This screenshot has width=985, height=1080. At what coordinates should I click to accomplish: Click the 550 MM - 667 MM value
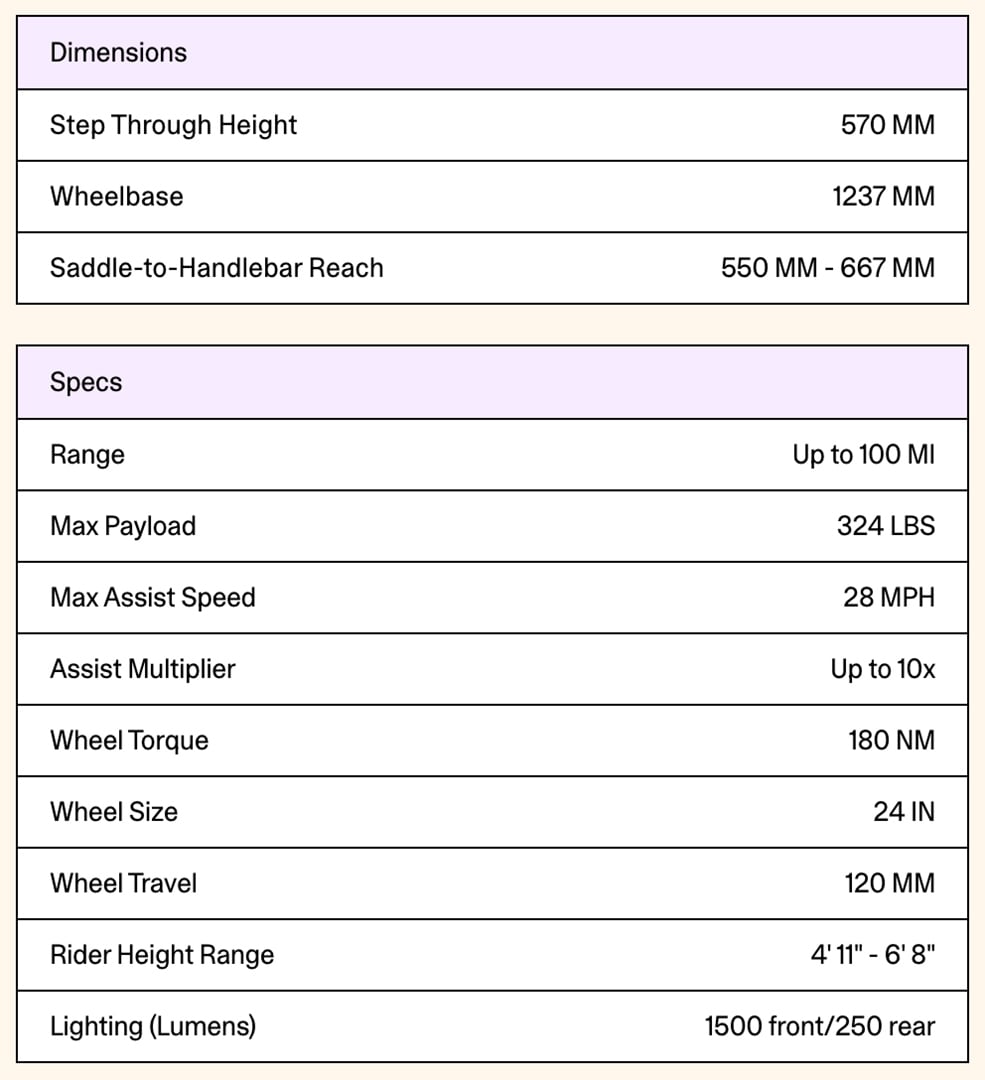pos(827,268)
